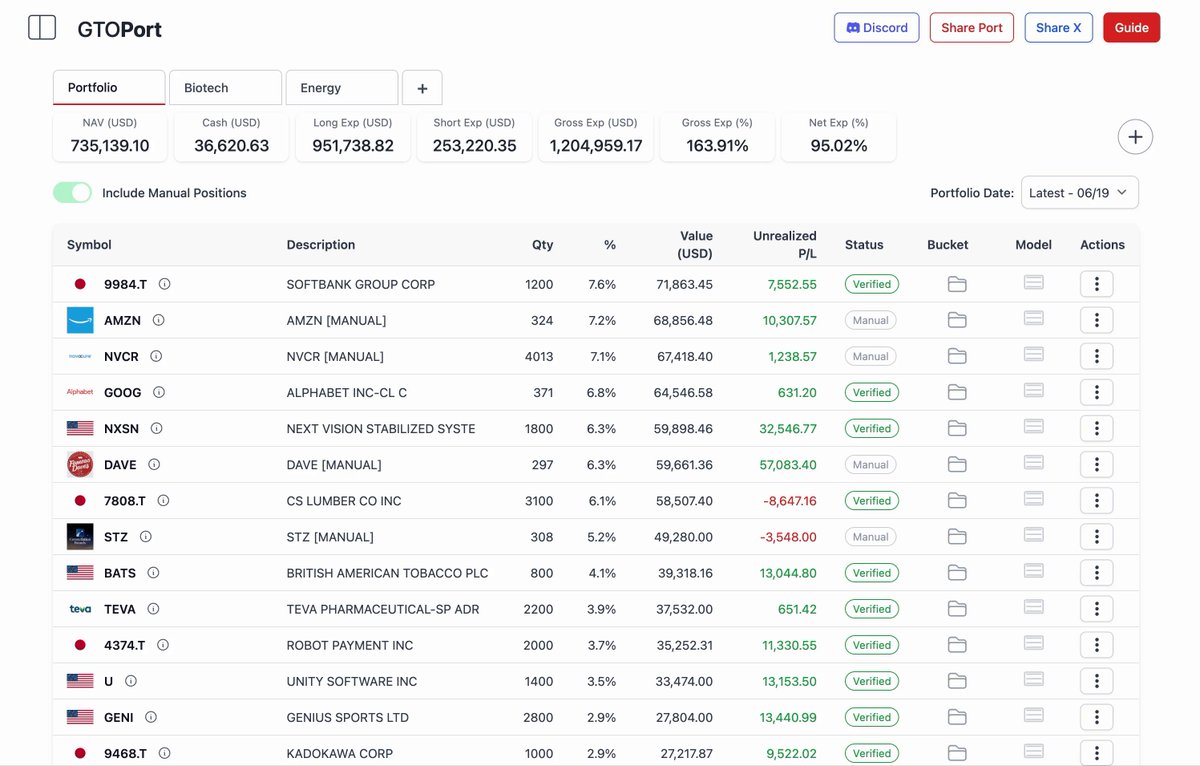1200x766 pixels.
Task: Open model icon for BRITISH AMERICAN TOBACCO
Action: click(1034, 572)
